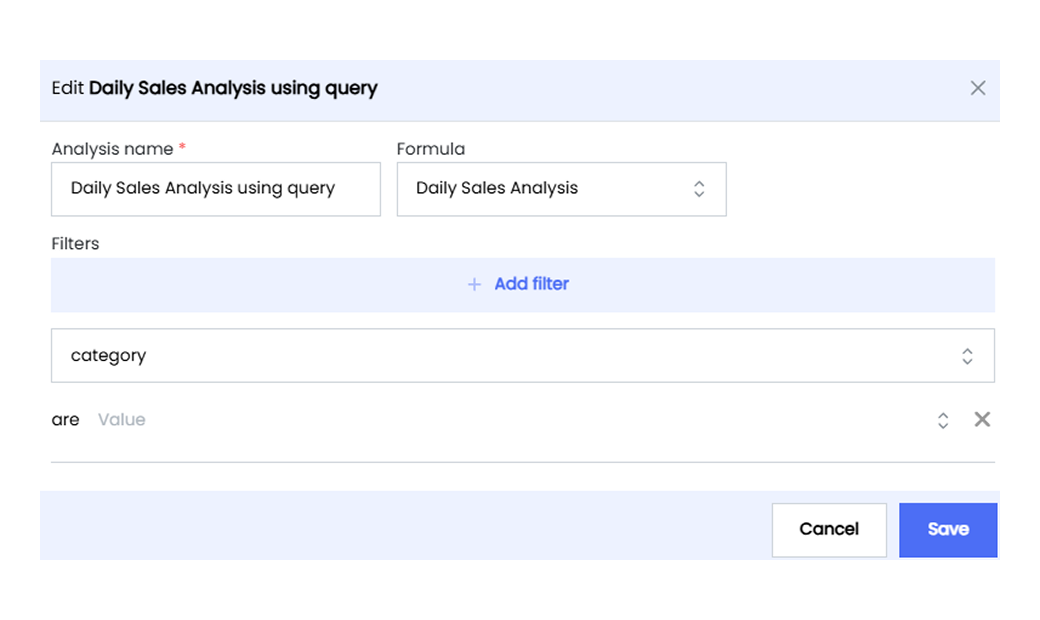
Task: Focus the Analysis name text box
Action: pyautogui.click(x=216, y=189)
